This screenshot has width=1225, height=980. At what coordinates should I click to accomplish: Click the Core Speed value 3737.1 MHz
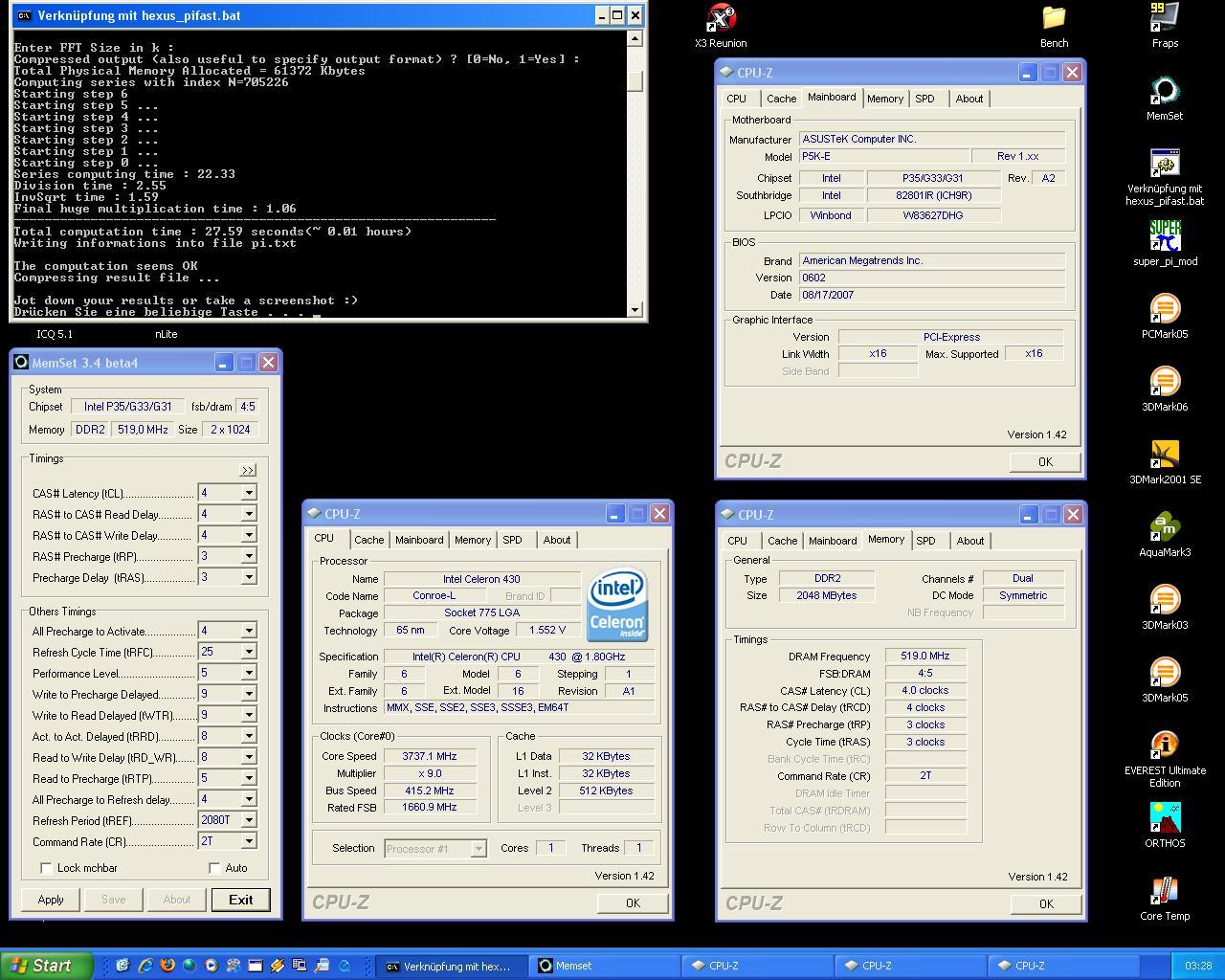pos(431,756)
